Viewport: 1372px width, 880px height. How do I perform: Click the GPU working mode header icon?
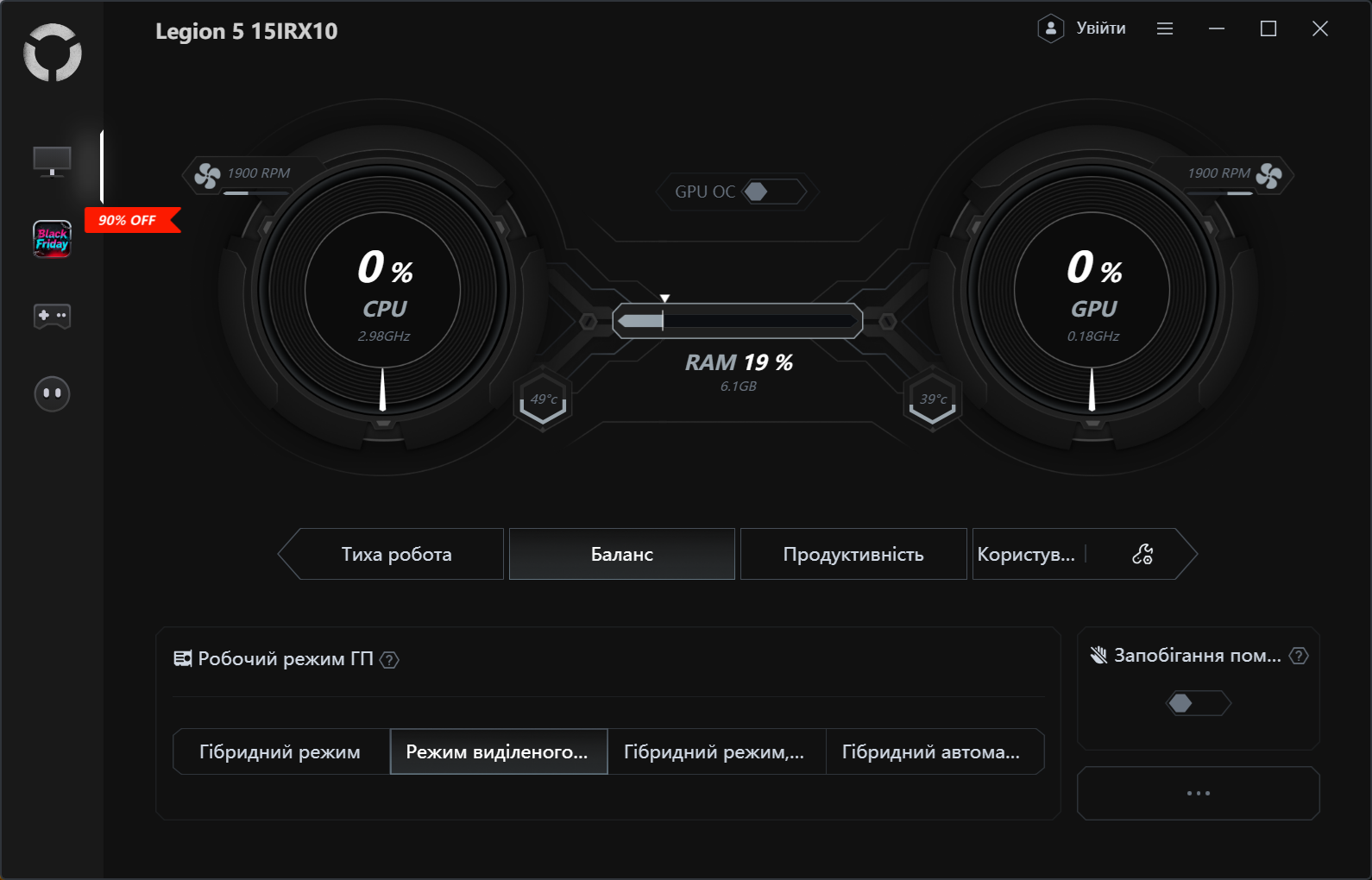183,659
